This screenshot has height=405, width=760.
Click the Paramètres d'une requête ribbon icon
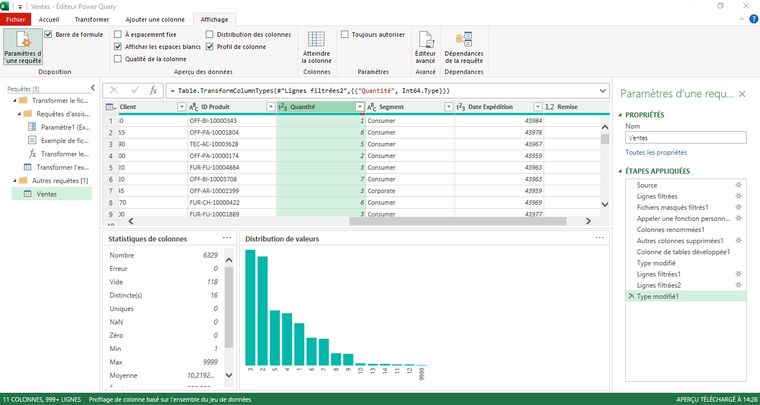click(x=22, y=46)
